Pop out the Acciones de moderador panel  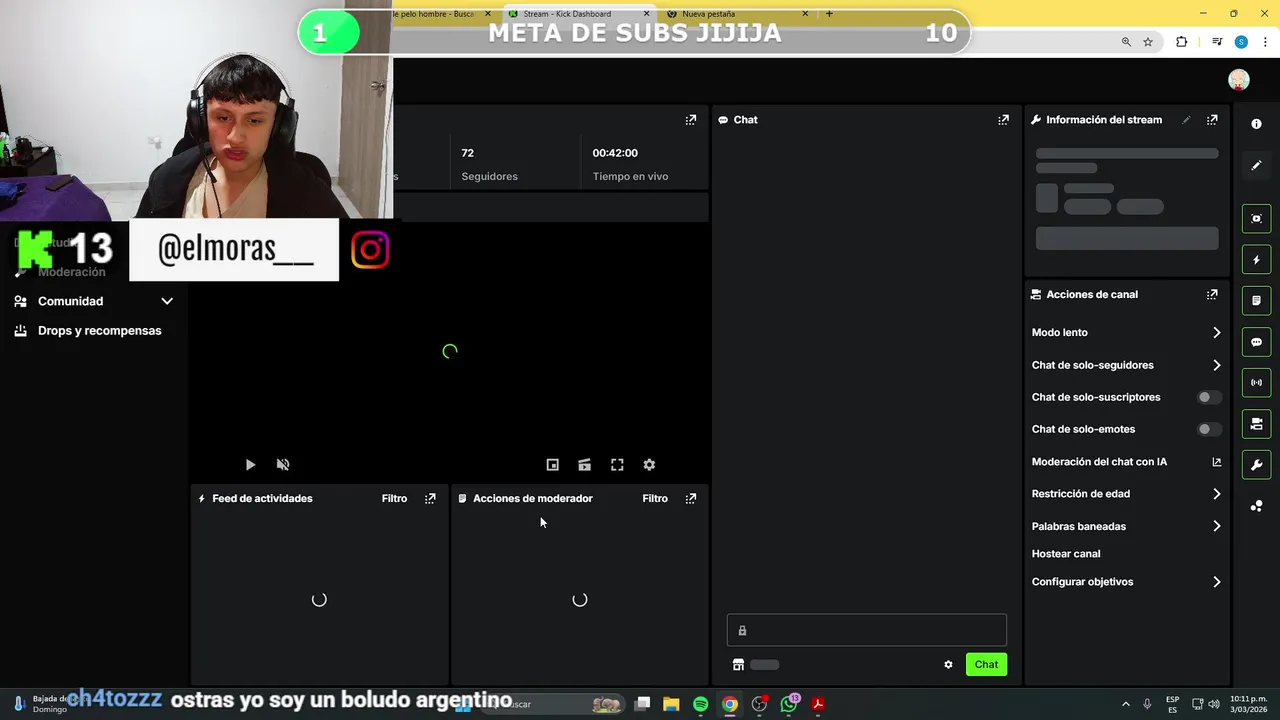coord(690,498)
